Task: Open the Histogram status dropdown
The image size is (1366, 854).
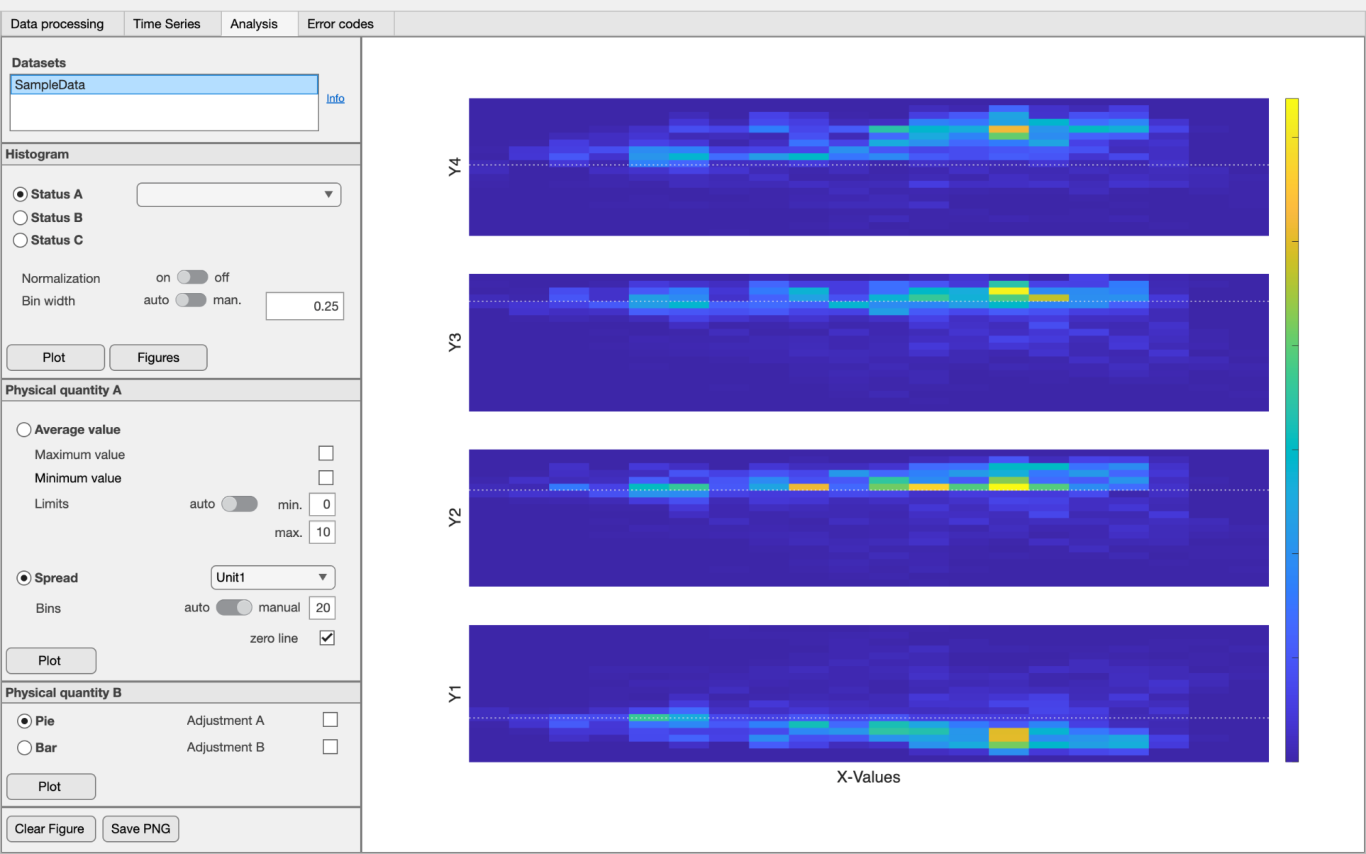Action: [238, 194]
